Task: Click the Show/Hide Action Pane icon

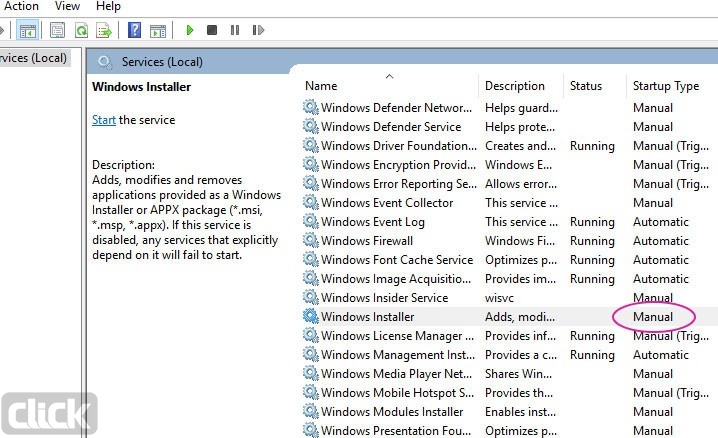Action: pos(158,31)
